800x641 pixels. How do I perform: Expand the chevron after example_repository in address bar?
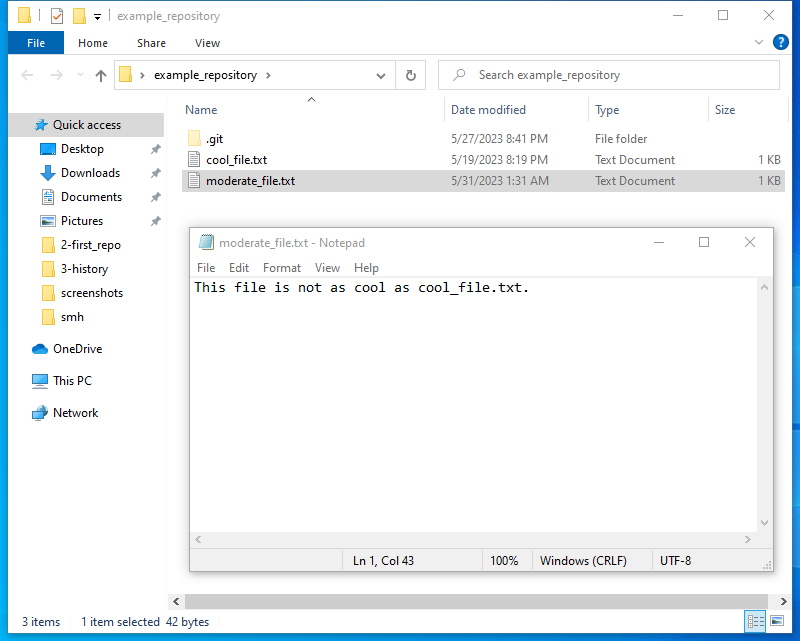[268, 76]
